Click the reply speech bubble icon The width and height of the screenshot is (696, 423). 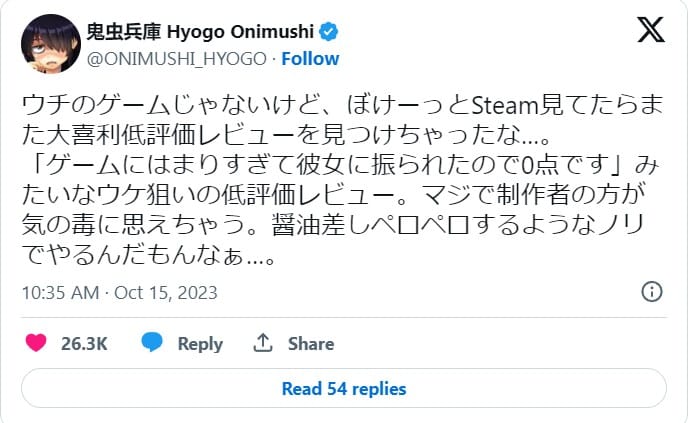point(152,343)
